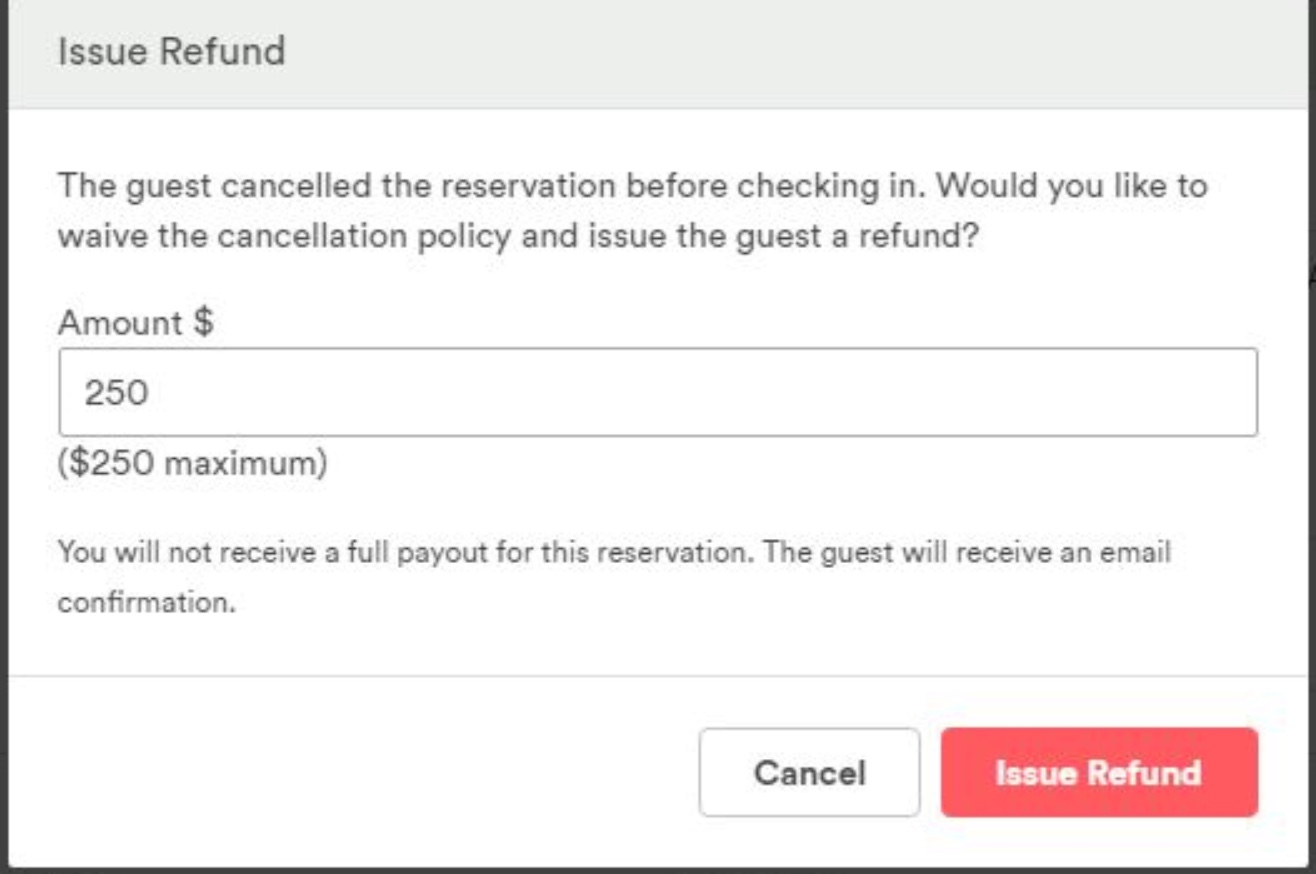The image size is (1316, 874).
Task: Click the word "confirmation." in the notice
Action: pos(146,604)
